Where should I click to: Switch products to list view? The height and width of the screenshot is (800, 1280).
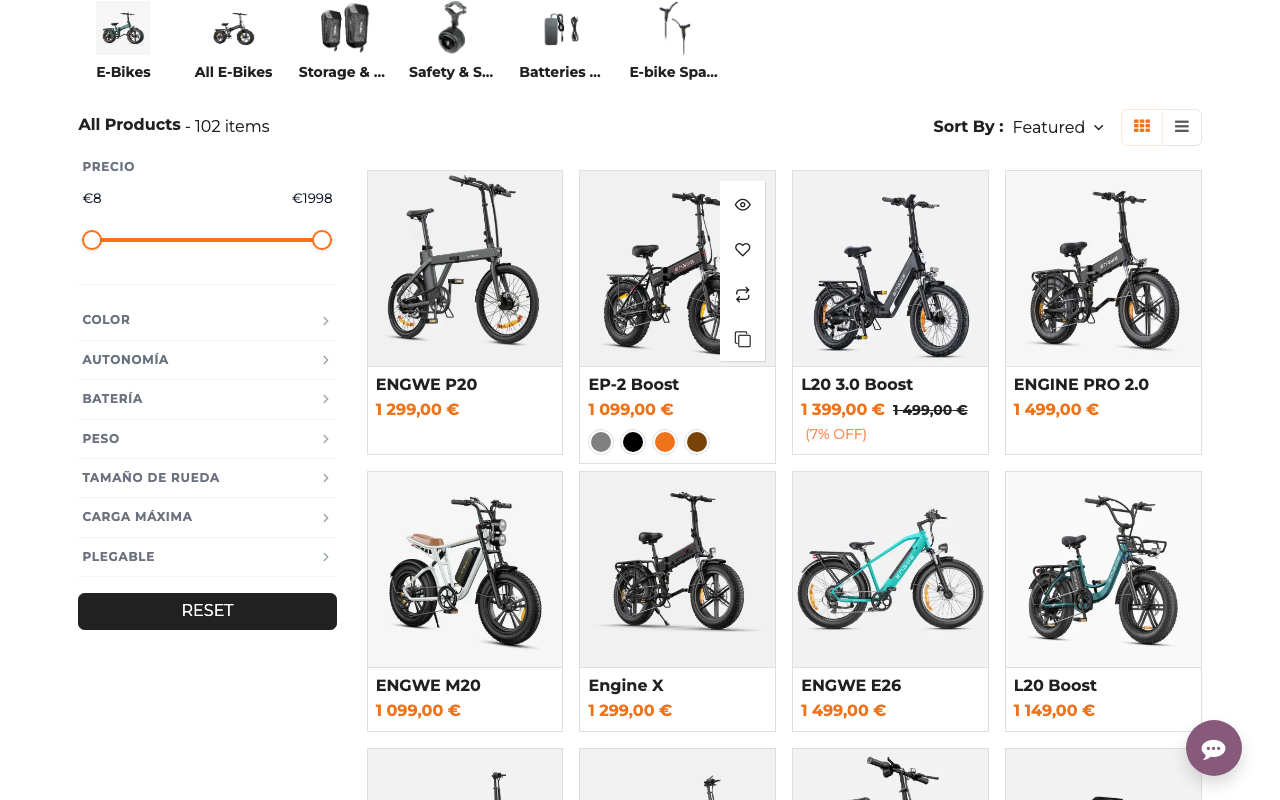(1181, 127)
